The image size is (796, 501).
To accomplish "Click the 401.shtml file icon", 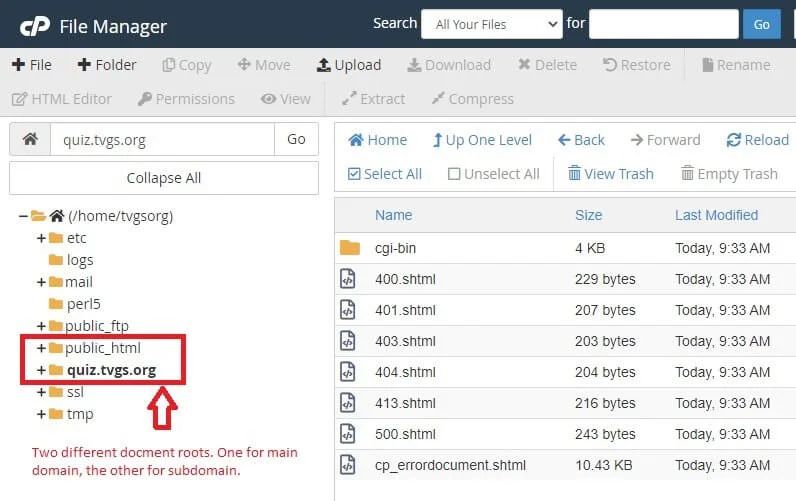I will tap(348, 310).
